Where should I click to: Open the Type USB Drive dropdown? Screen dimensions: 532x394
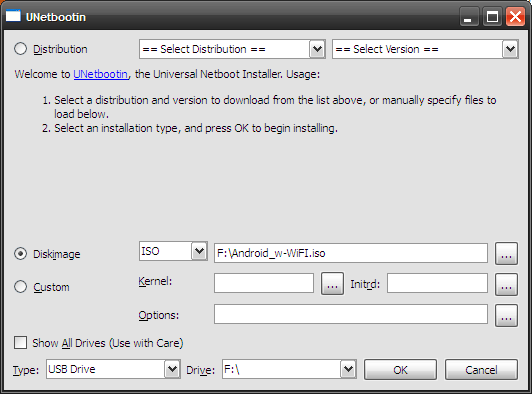(113, 369)
